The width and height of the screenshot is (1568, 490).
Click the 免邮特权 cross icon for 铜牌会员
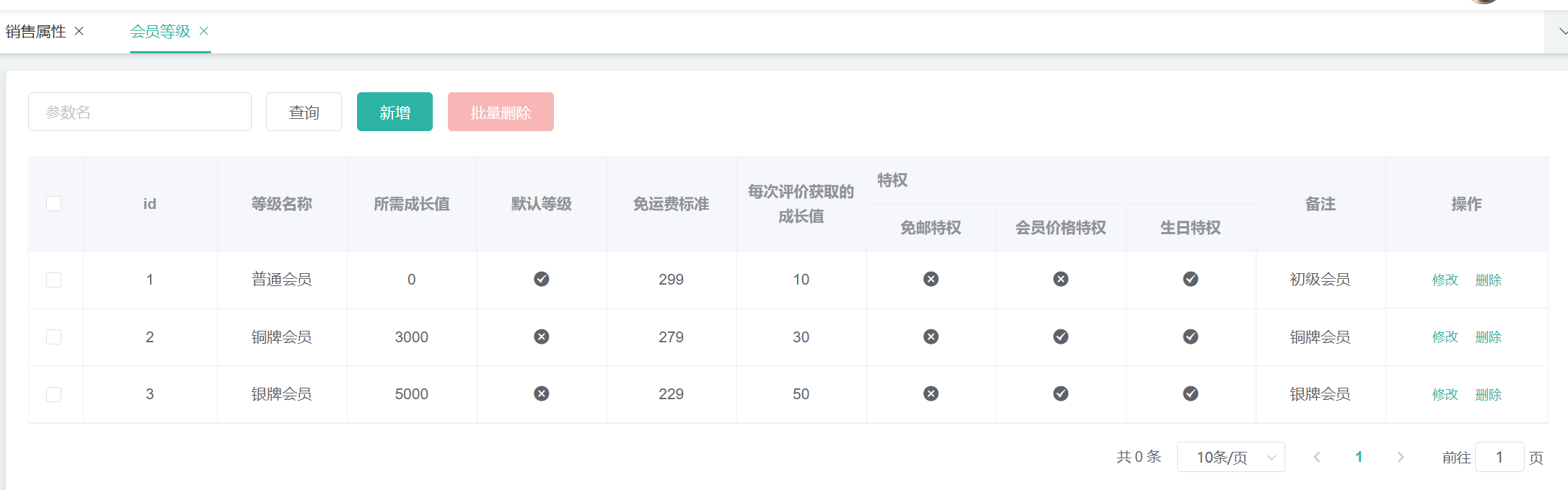(931, 337)
